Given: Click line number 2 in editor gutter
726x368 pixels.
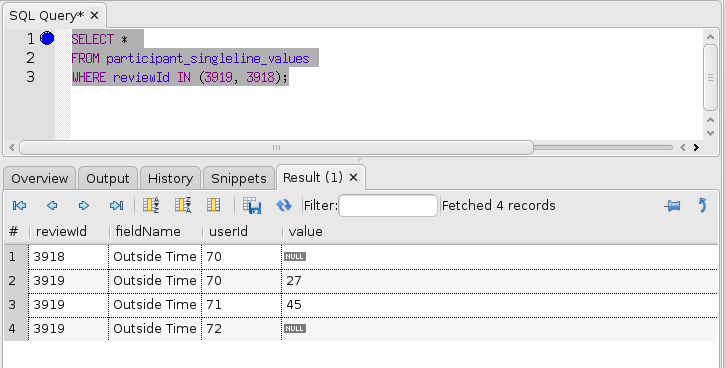Looking at the screenshot, I should point(30,58).
